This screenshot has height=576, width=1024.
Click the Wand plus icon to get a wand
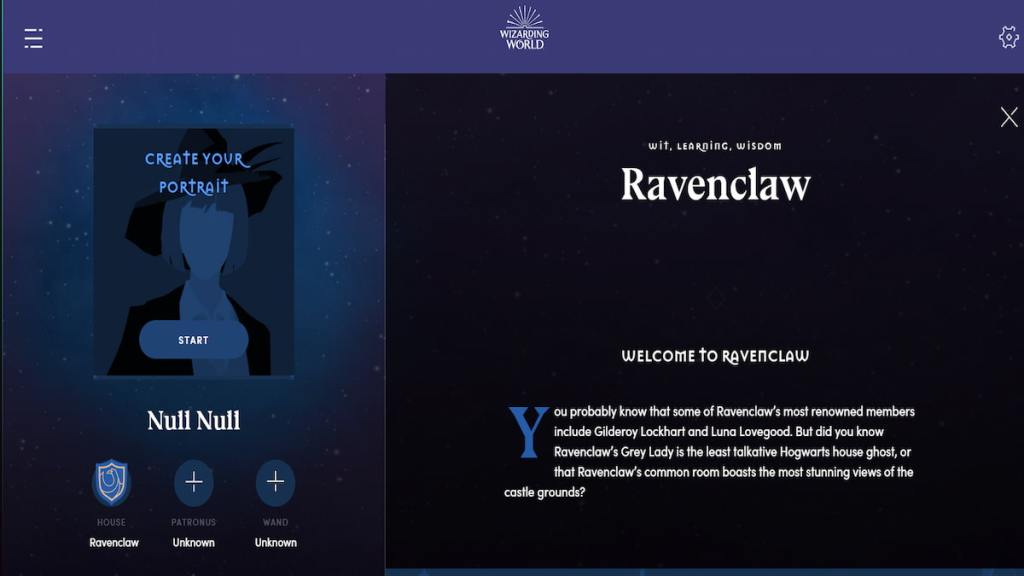275,481
